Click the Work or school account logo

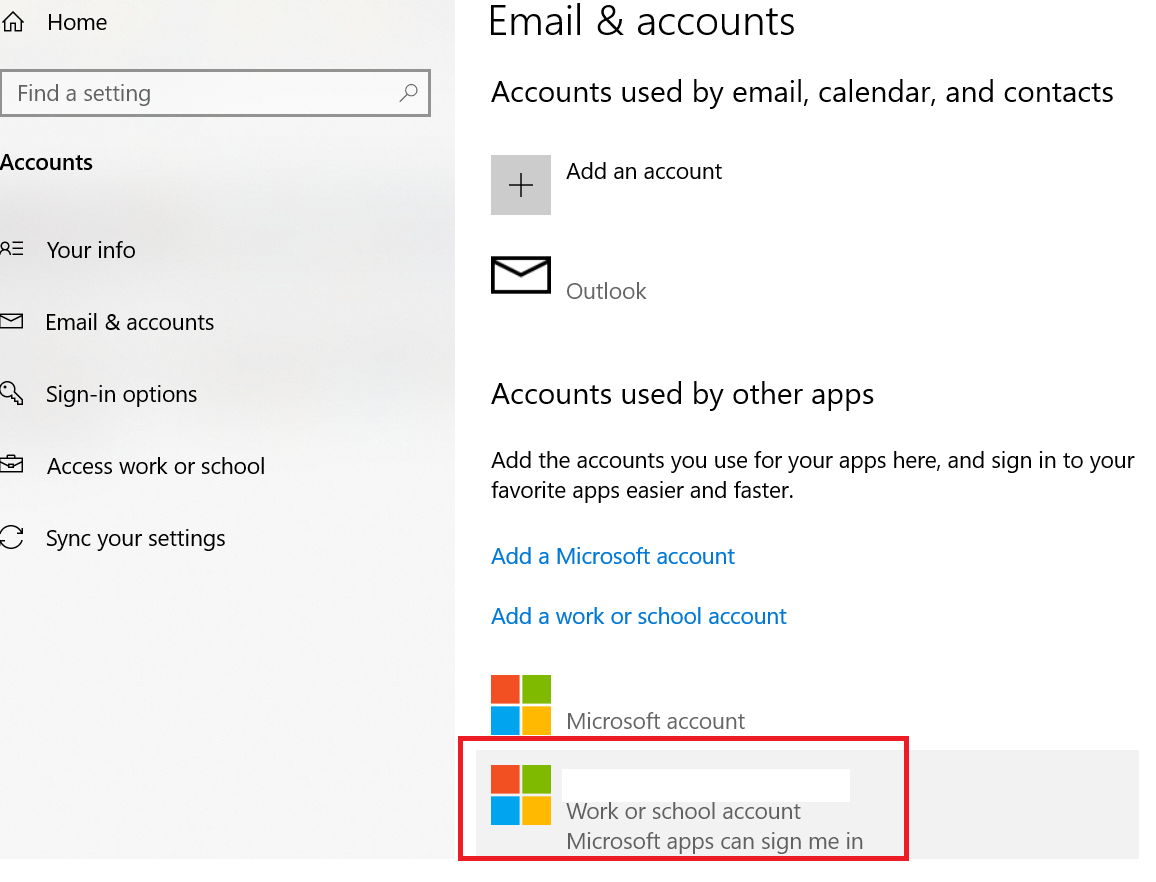click(521, 795)
